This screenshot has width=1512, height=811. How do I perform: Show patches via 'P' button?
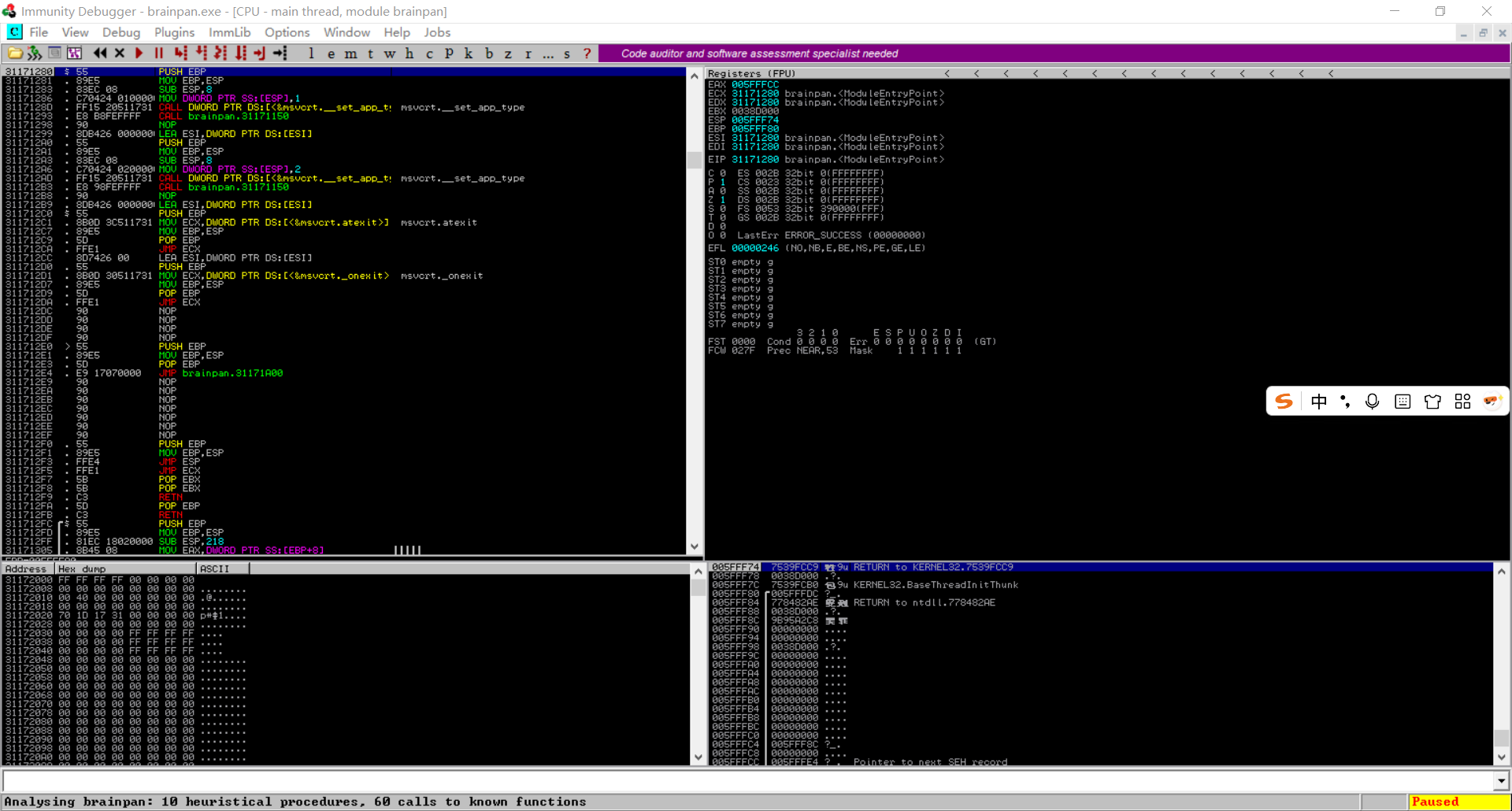tap(449, 54)
